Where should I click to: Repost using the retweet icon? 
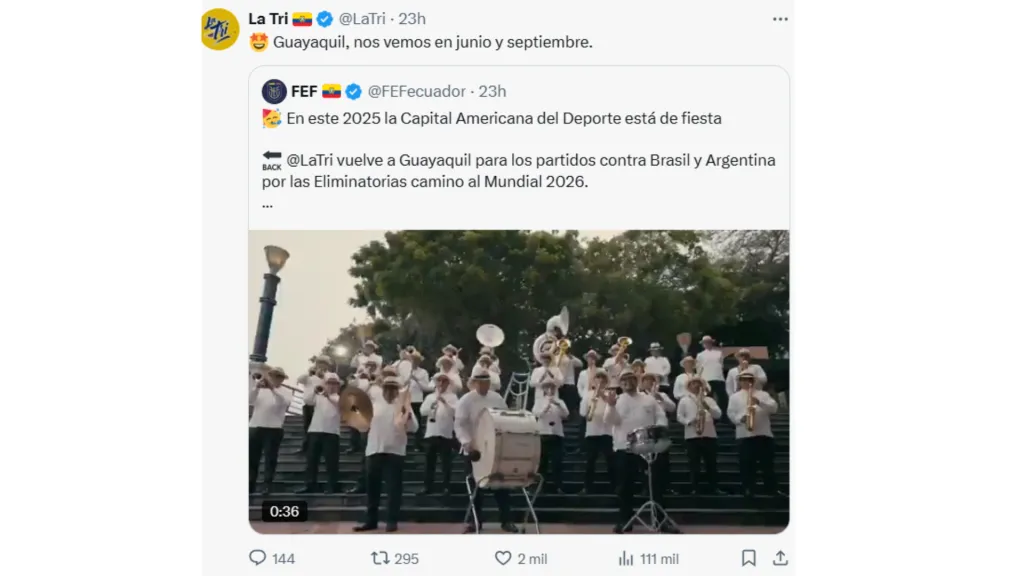[379, 558]
